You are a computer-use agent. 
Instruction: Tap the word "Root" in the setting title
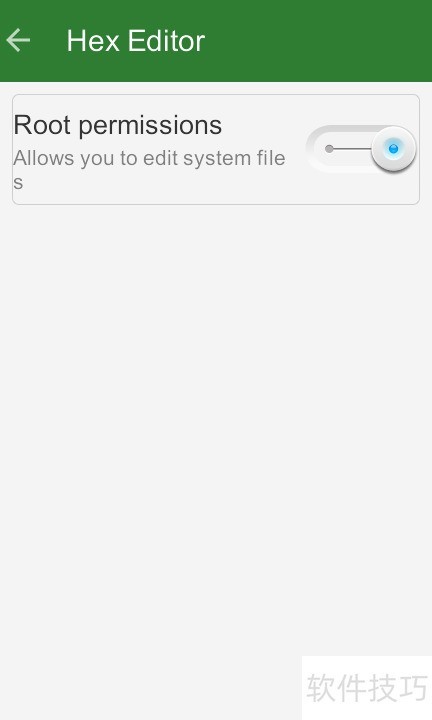pyautogui.click(x=42, y=125)
